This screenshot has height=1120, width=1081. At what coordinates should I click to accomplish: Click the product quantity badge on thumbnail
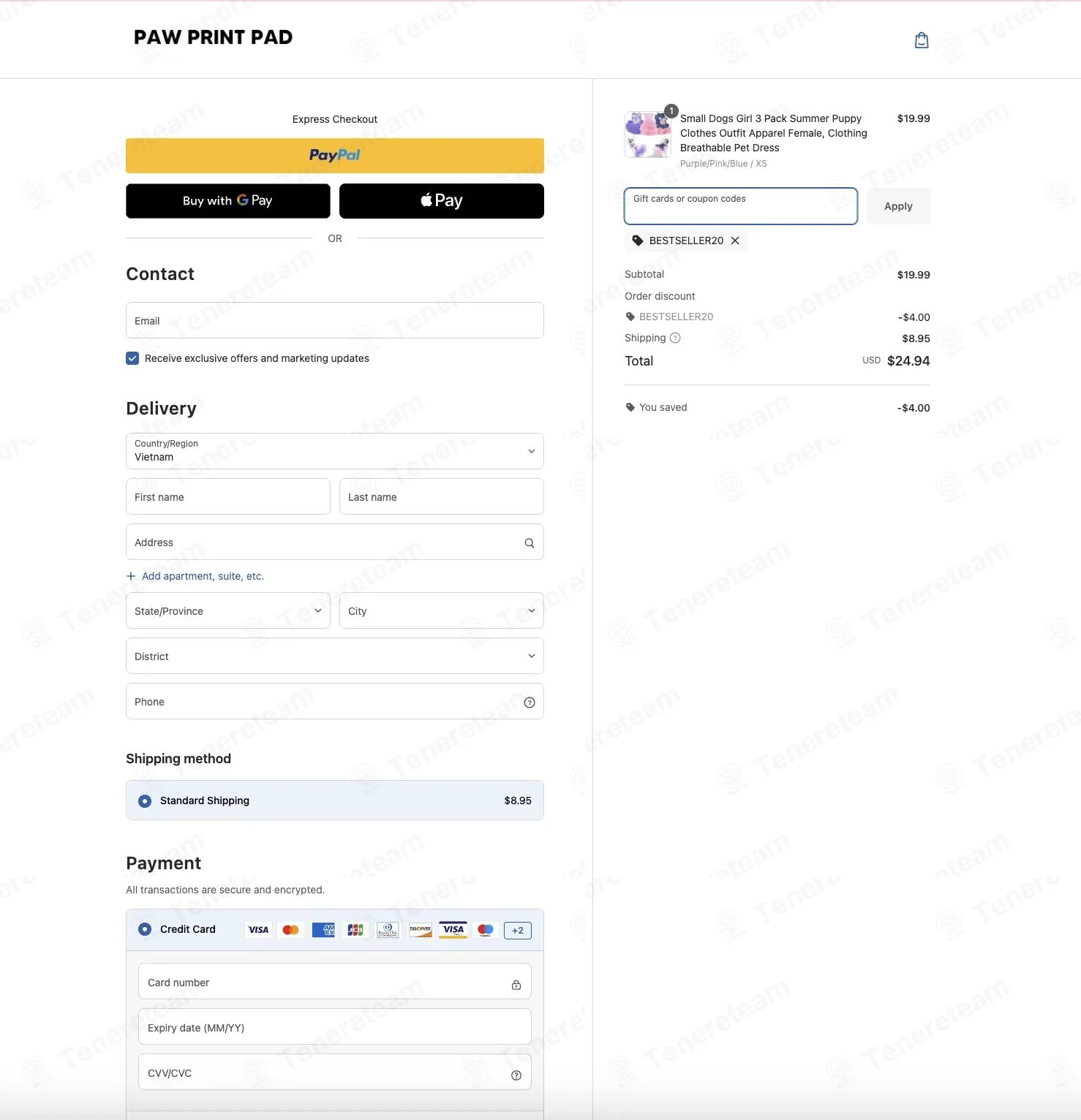[671, 111]
